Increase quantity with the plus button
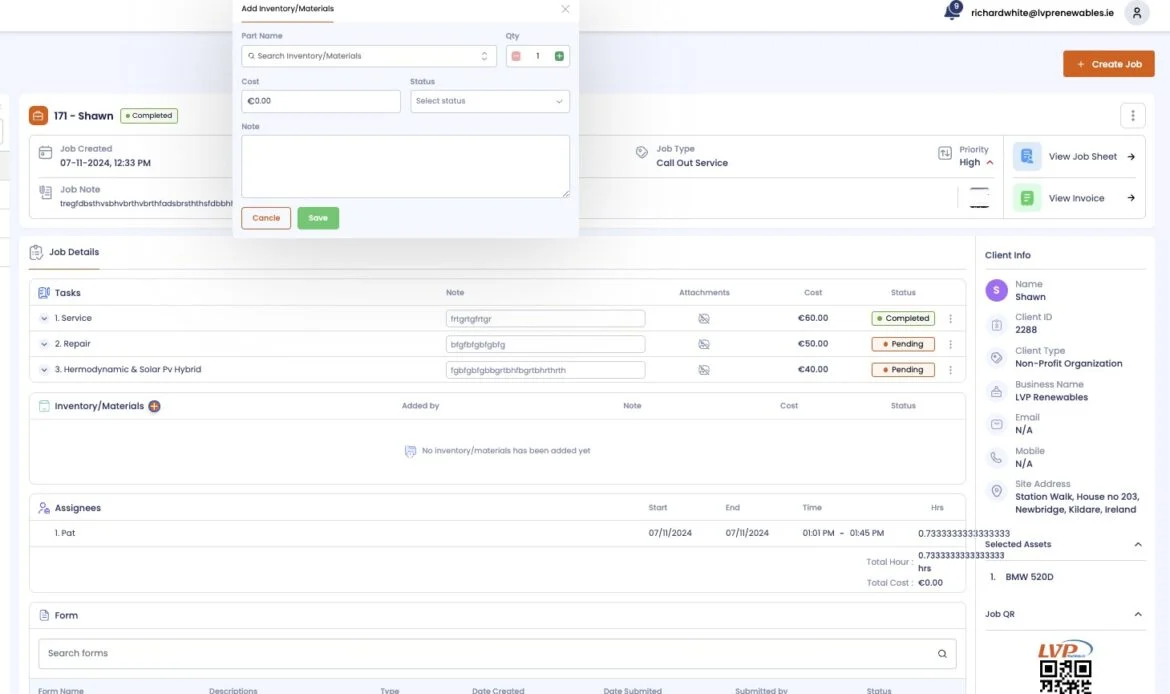This screenshot has height=694, width=1170. 559,56
